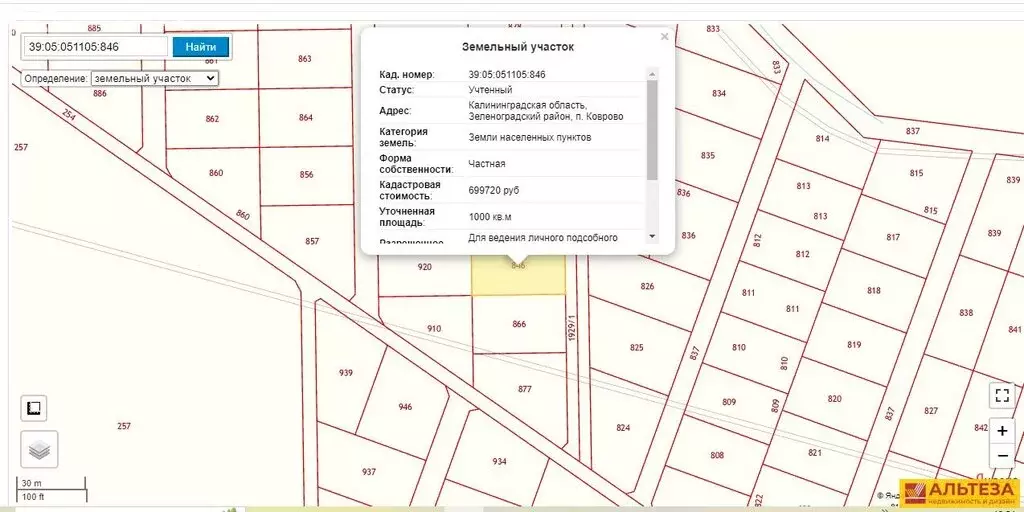Click area value 1000 кв.м
The width and height of the screenshot is (1024, 512).
tap(490, 216)
